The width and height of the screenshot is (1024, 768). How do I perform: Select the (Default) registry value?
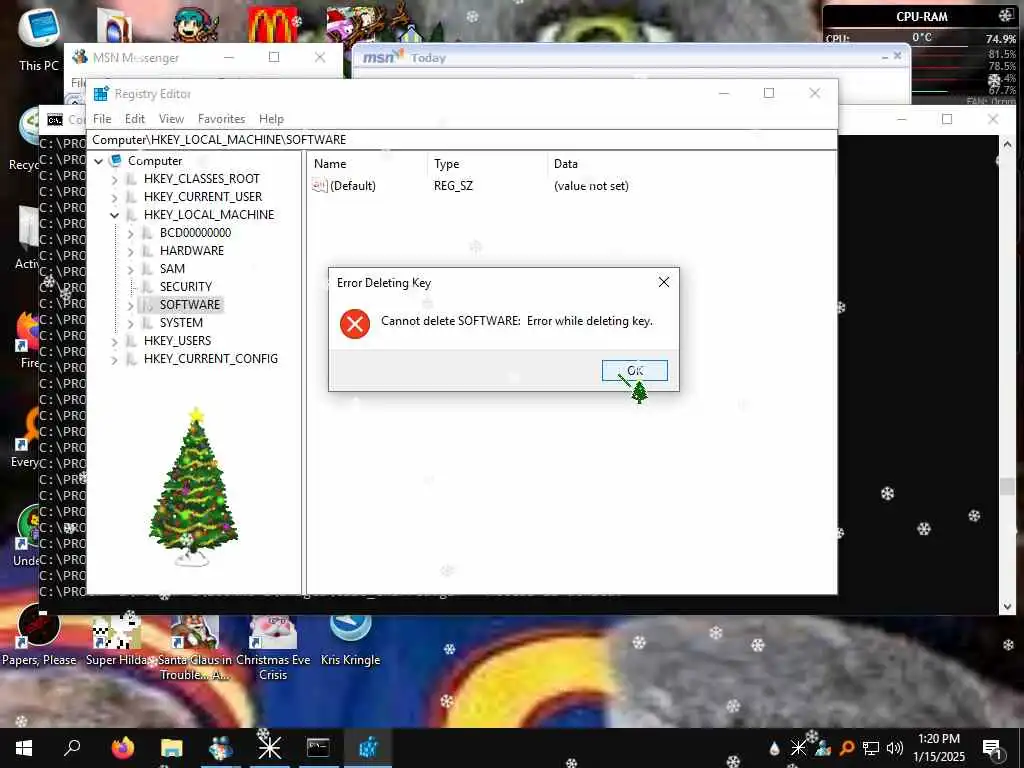pyautogui.click(x=353, y=186)
